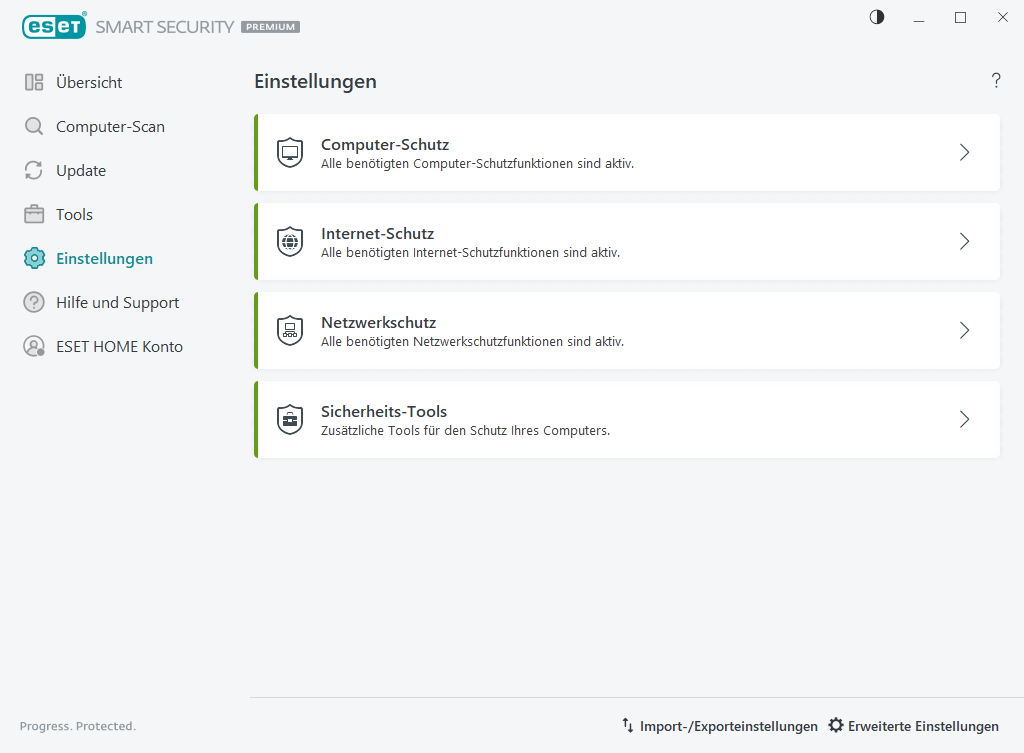Click the Computer-Scan magnifier icon

[34, 127]
